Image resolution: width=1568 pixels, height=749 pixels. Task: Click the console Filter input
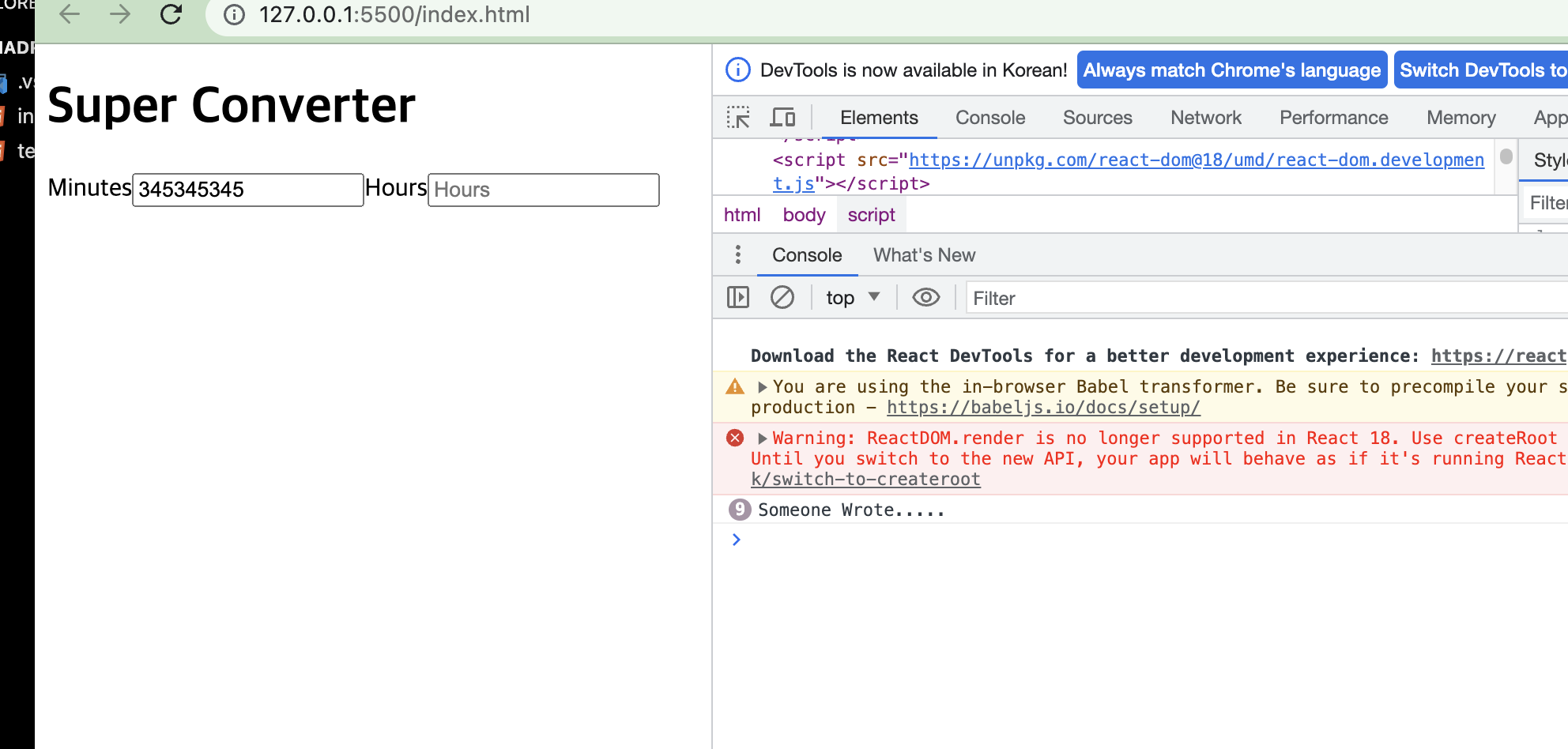point(1267,298)
